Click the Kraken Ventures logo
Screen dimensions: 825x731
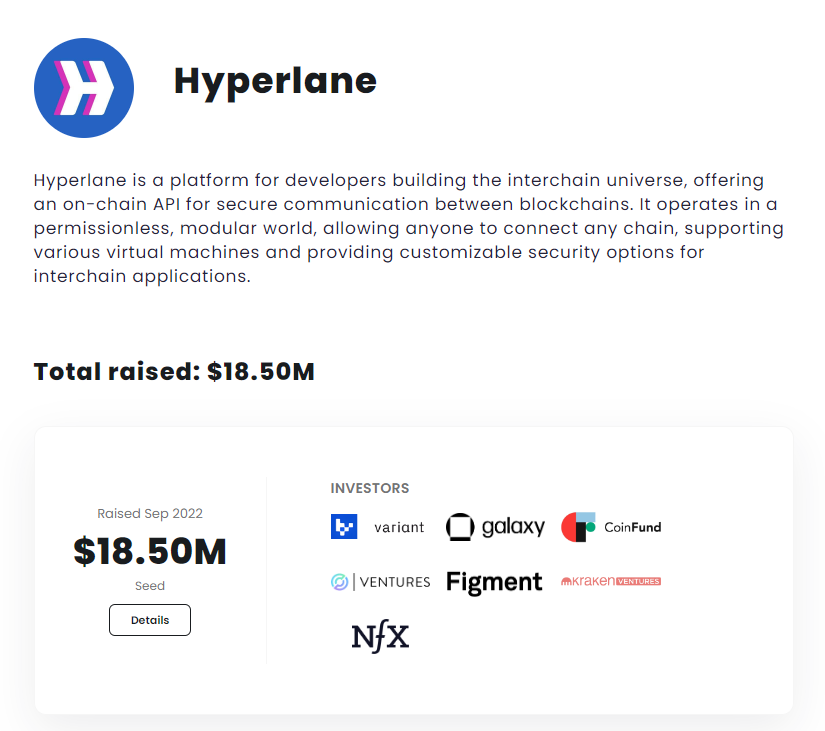(610, 580)
